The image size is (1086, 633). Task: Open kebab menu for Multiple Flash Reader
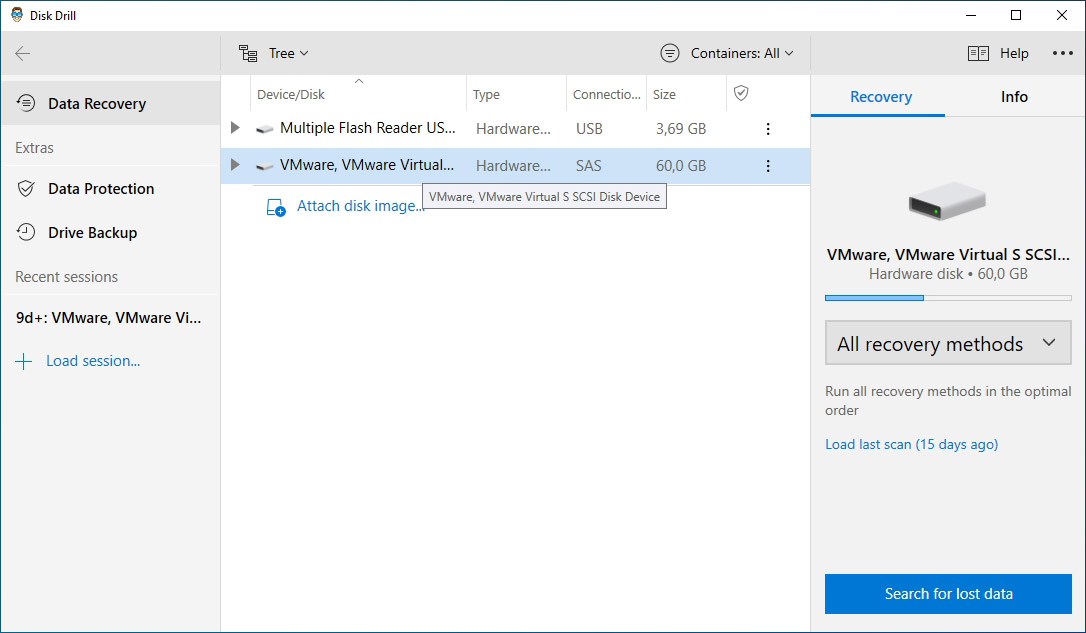coord(767,129)
